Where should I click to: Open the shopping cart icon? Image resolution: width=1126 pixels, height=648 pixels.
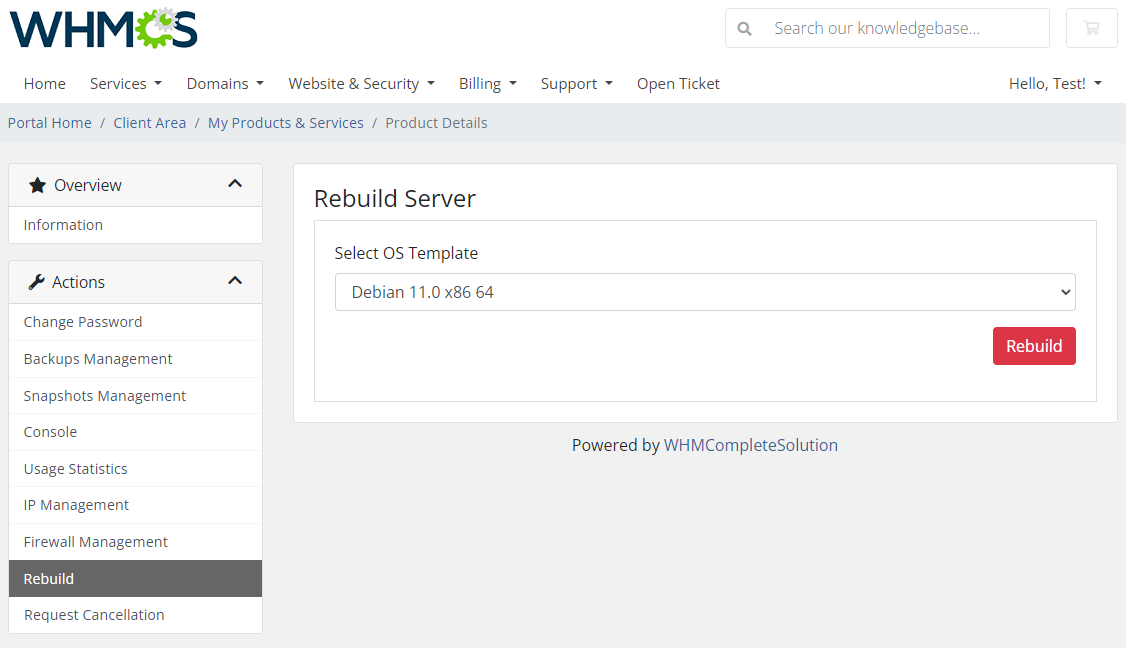[x=1091, y=28]
